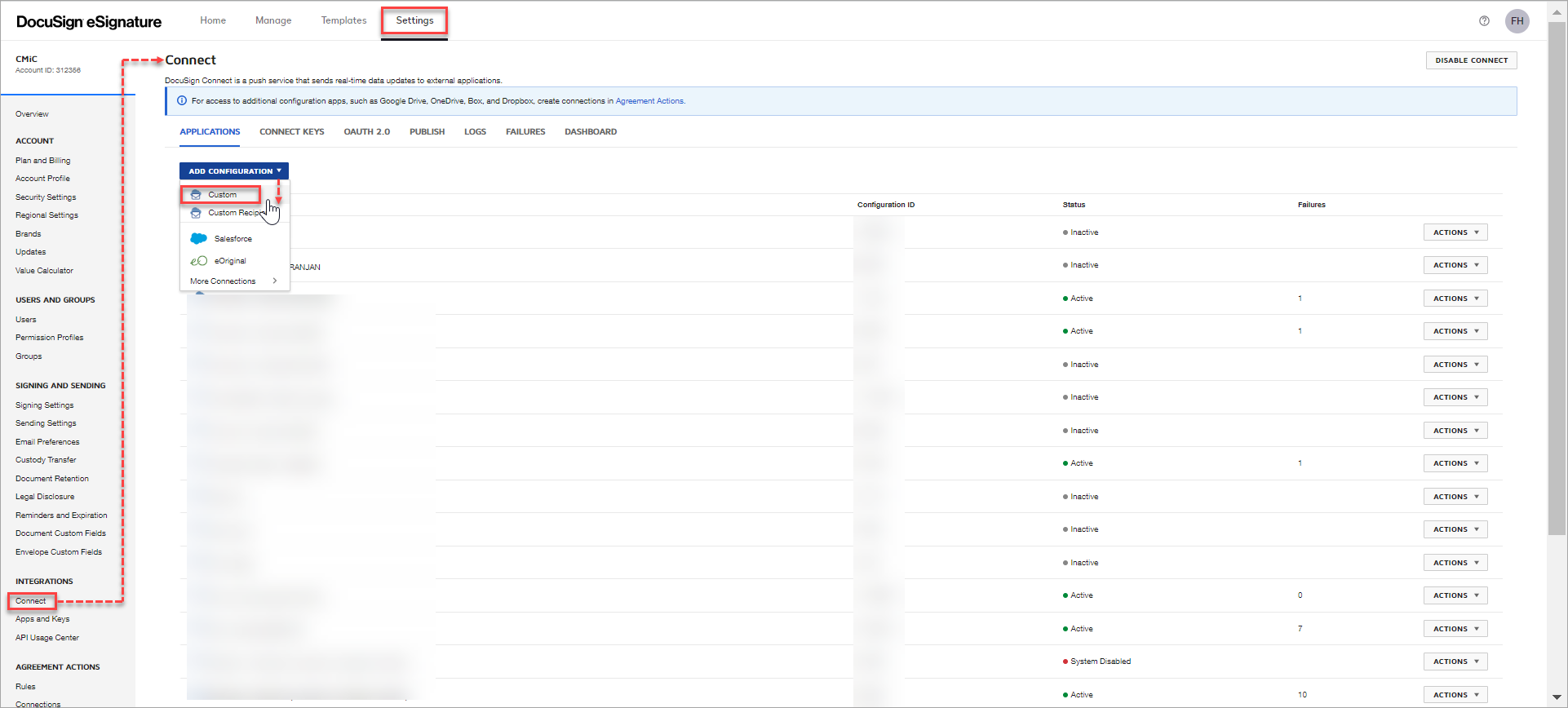Click the Custom Recipient envelope icon
Image resolution: width=1568 pixels, height=708 pixels.
coord(196,213)
